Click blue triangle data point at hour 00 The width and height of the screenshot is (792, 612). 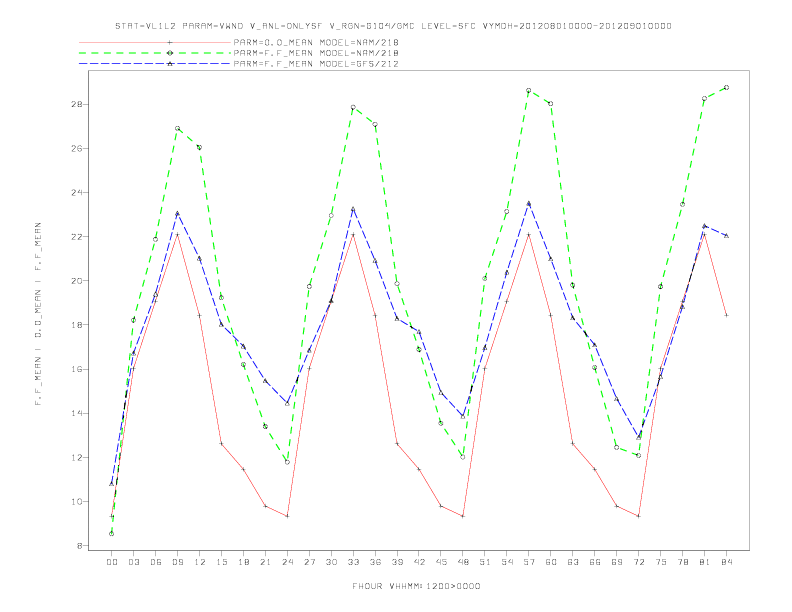pos(112,484)
